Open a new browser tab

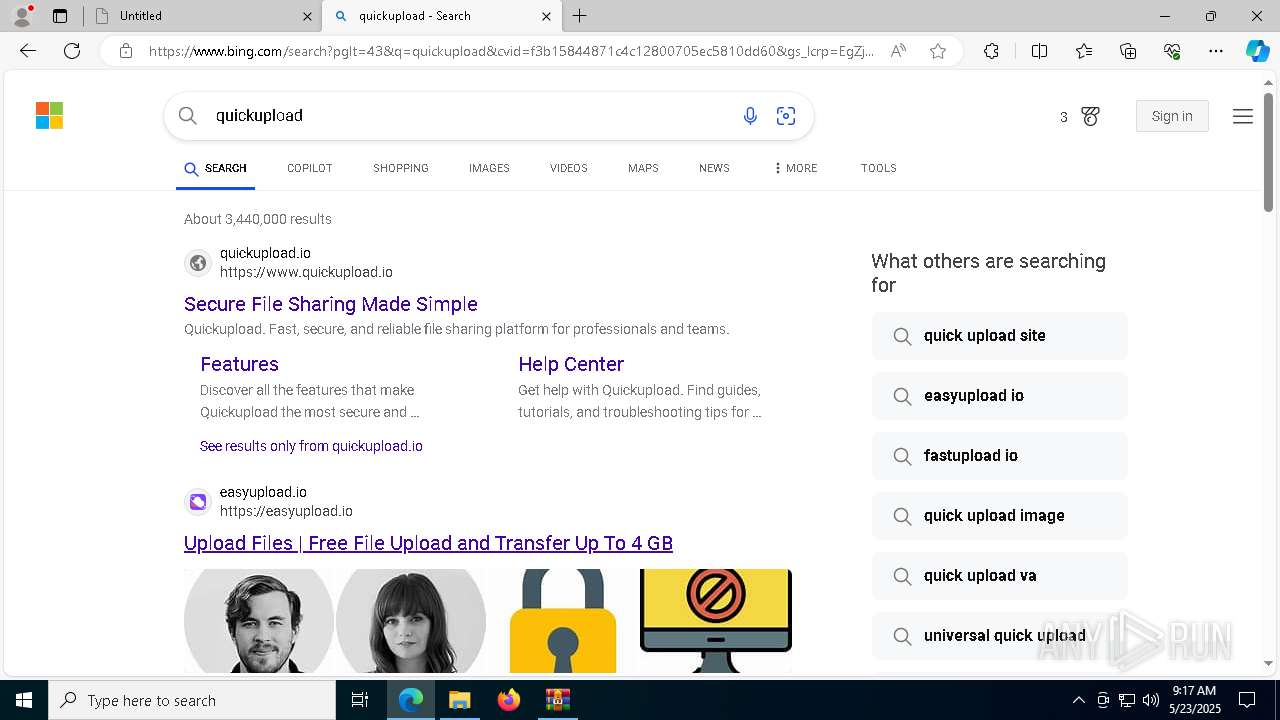[580, 16]
